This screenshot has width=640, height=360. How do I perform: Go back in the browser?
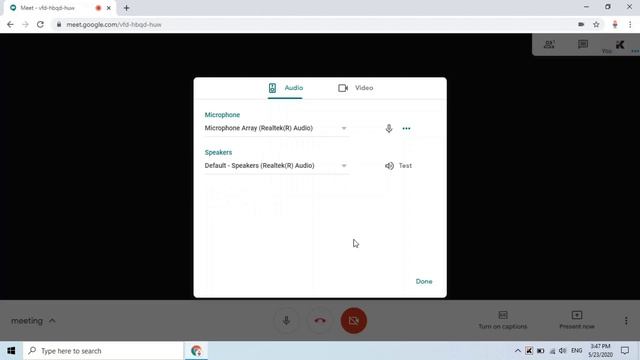tap(10, 24)
